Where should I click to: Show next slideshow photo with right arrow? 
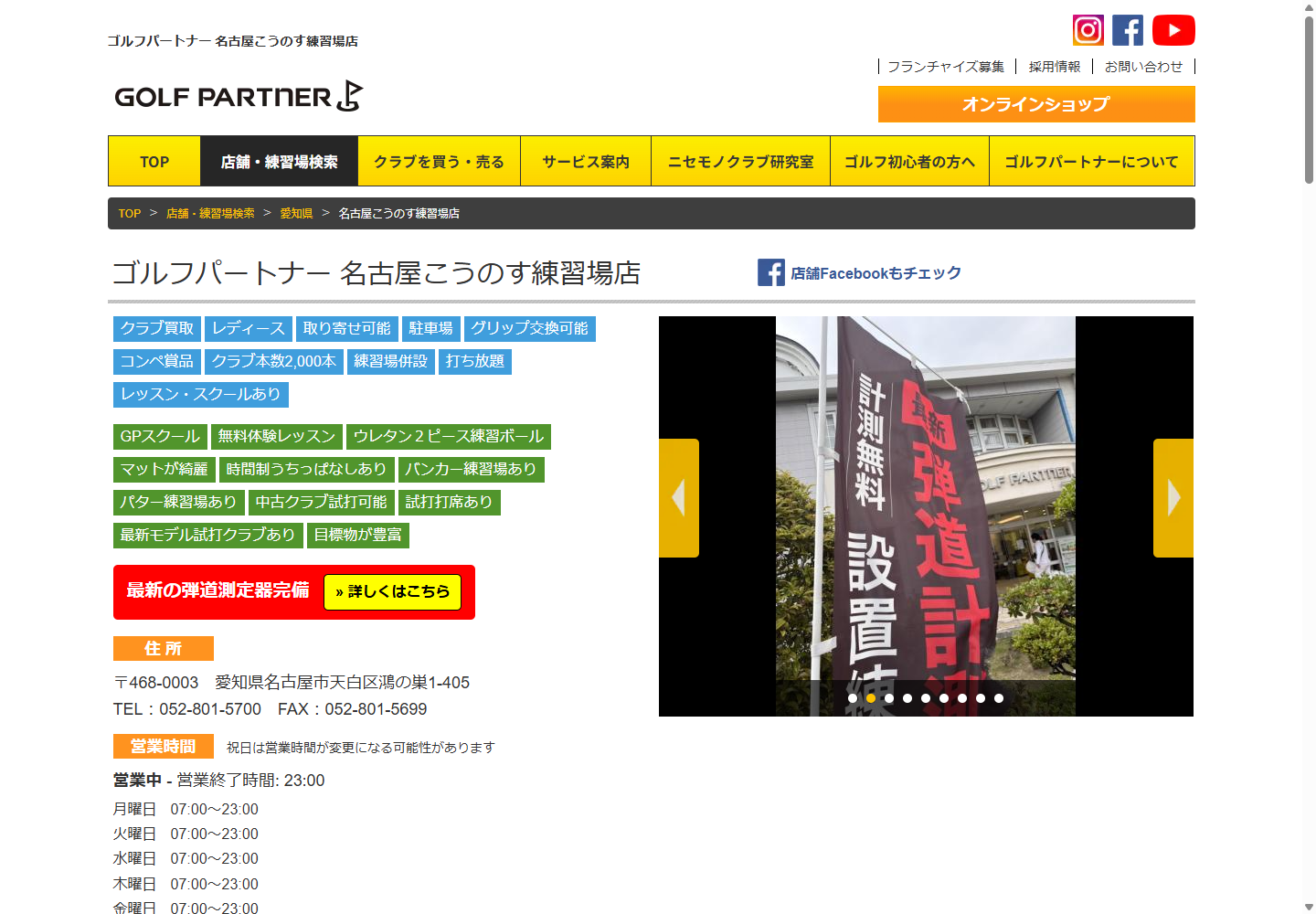[x=1173, y=498]
